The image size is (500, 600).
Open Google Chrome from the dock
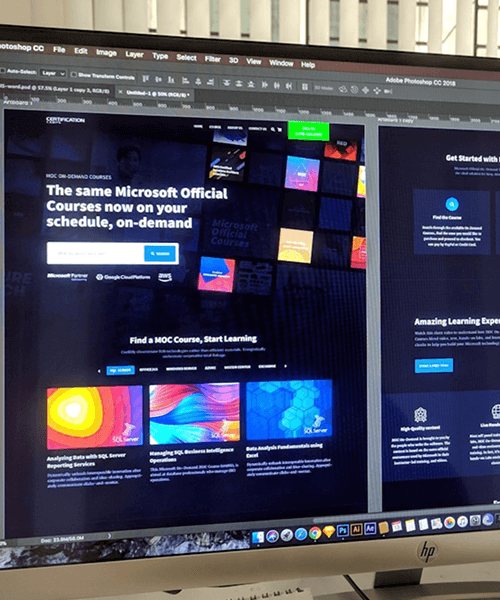(x=314, y=533)
